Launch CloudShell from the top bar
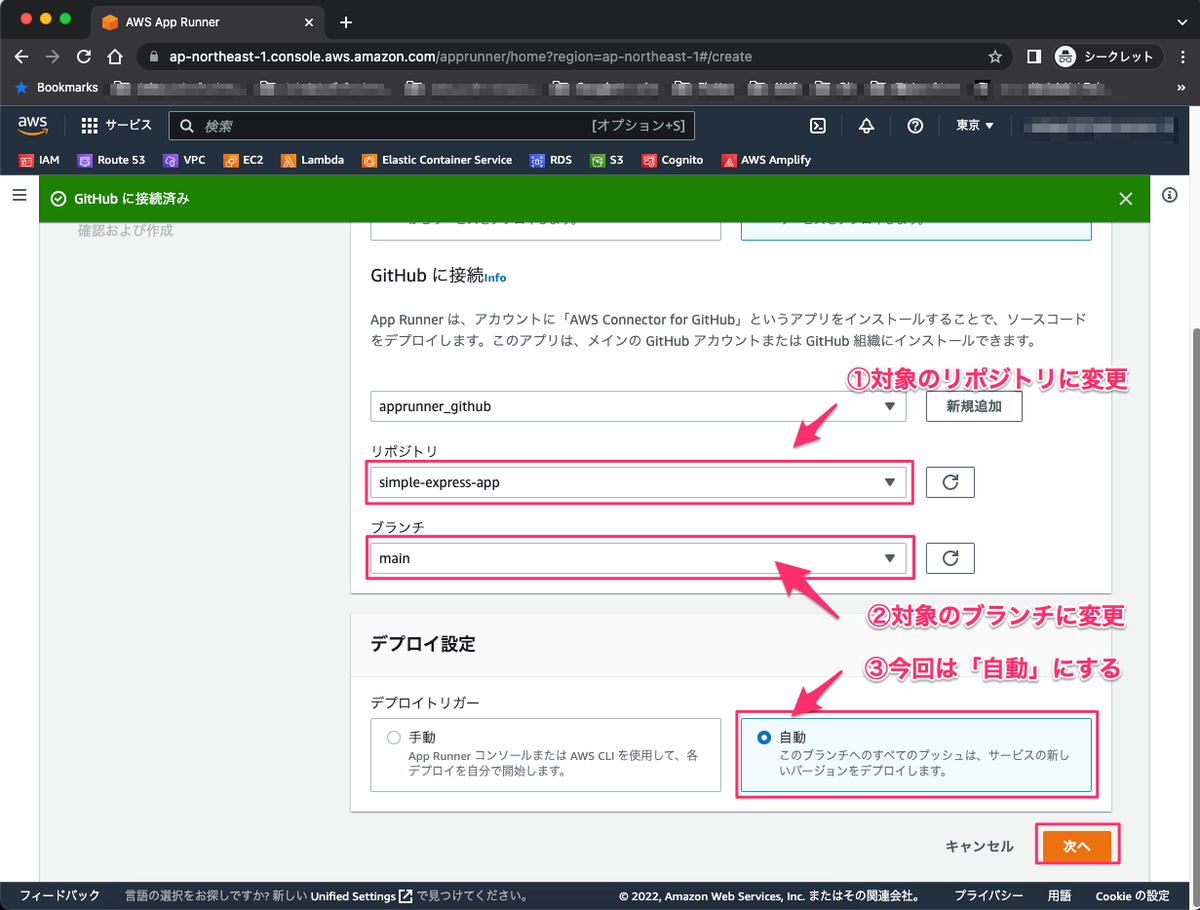Viewport: 1200px width, 910px height. (x=817, y=126)
